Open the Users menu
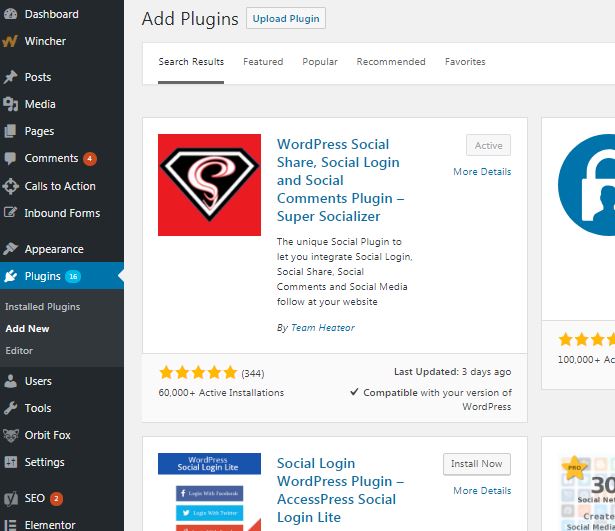 (38, 381)
